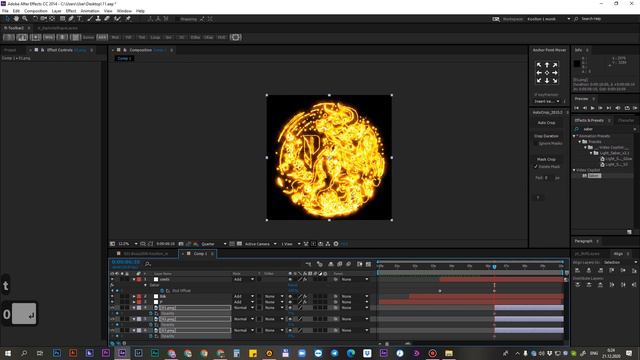Screen dimensions: 640x360
Task: Jump to first frame in Preview
Action: click(x=576, y=108)
